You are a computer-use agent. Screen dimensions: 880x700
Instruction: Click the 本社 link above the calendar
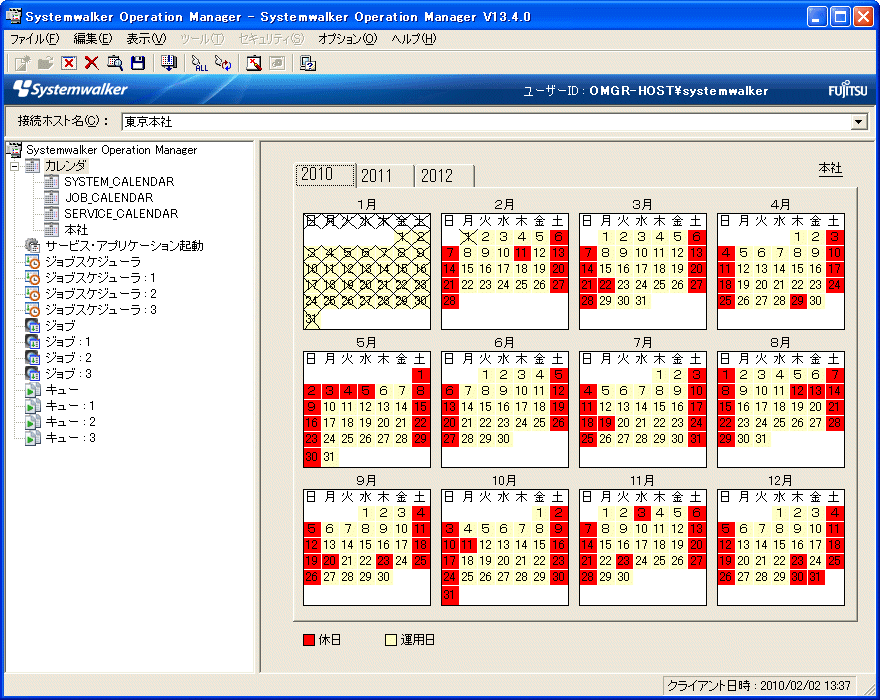[830, 168]
